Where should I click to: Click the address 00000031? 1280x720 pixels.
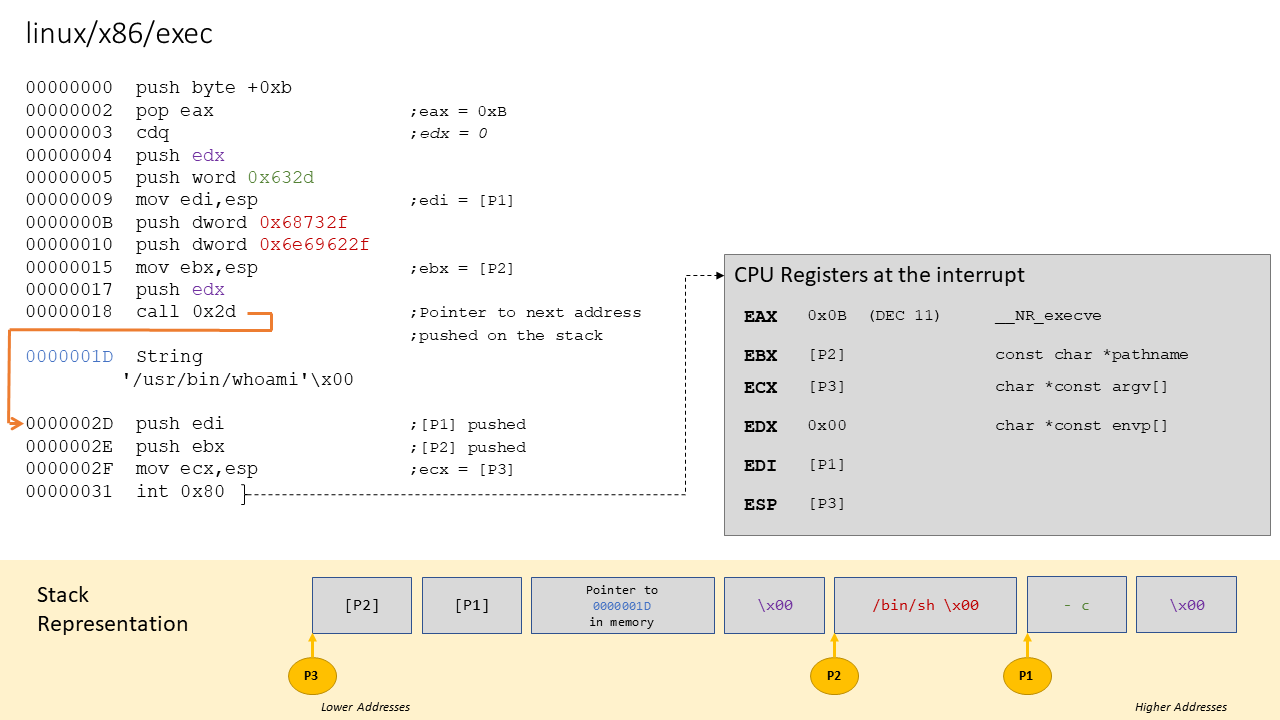(x=69, y=492)
